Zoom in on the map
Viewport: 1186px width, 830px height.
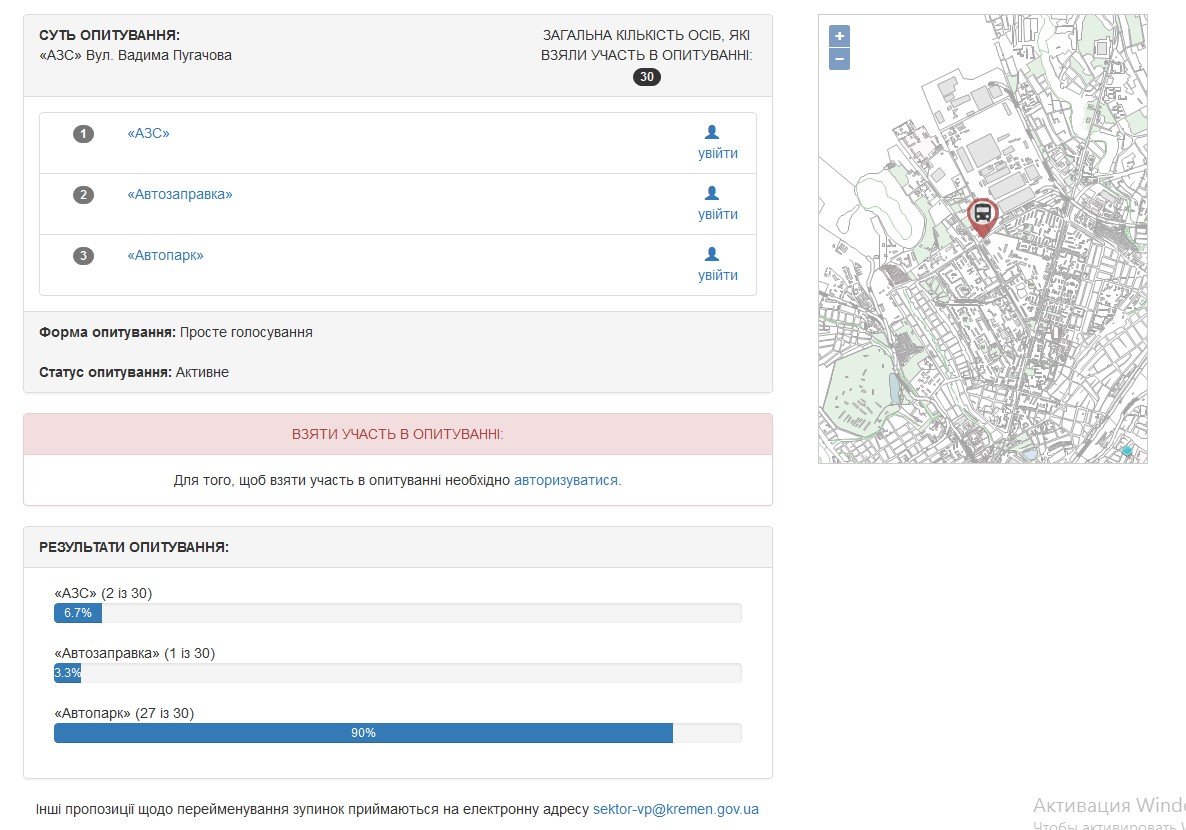pos(839,36)
